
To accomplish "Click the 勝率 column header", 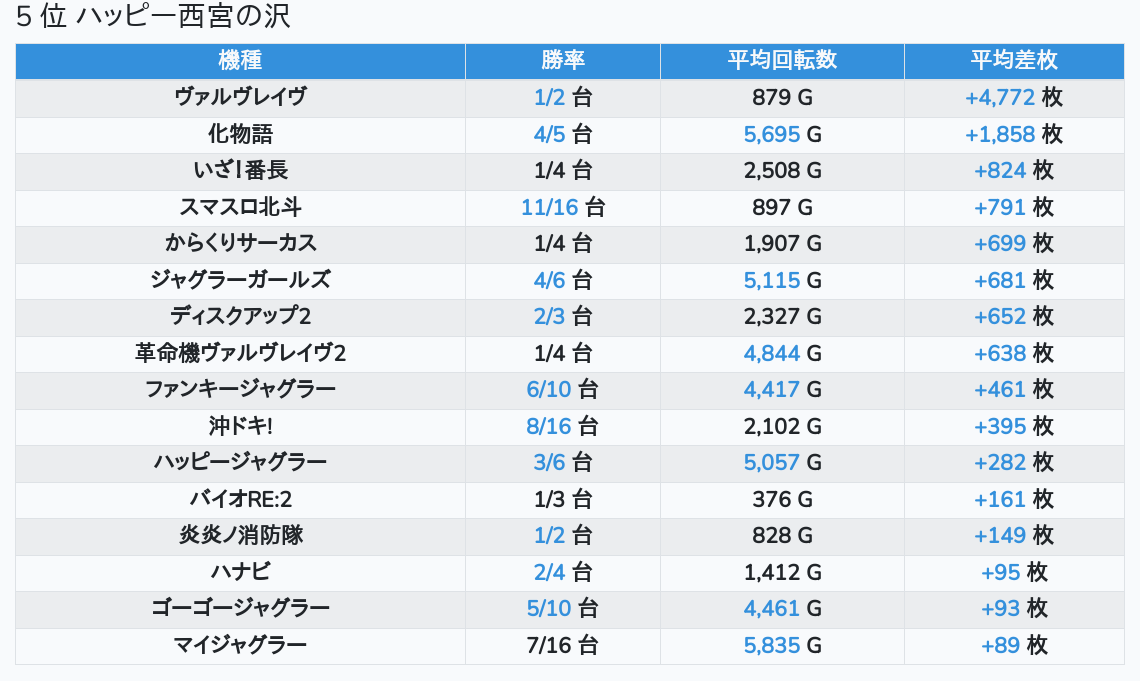I will click(x=562, y=61).
